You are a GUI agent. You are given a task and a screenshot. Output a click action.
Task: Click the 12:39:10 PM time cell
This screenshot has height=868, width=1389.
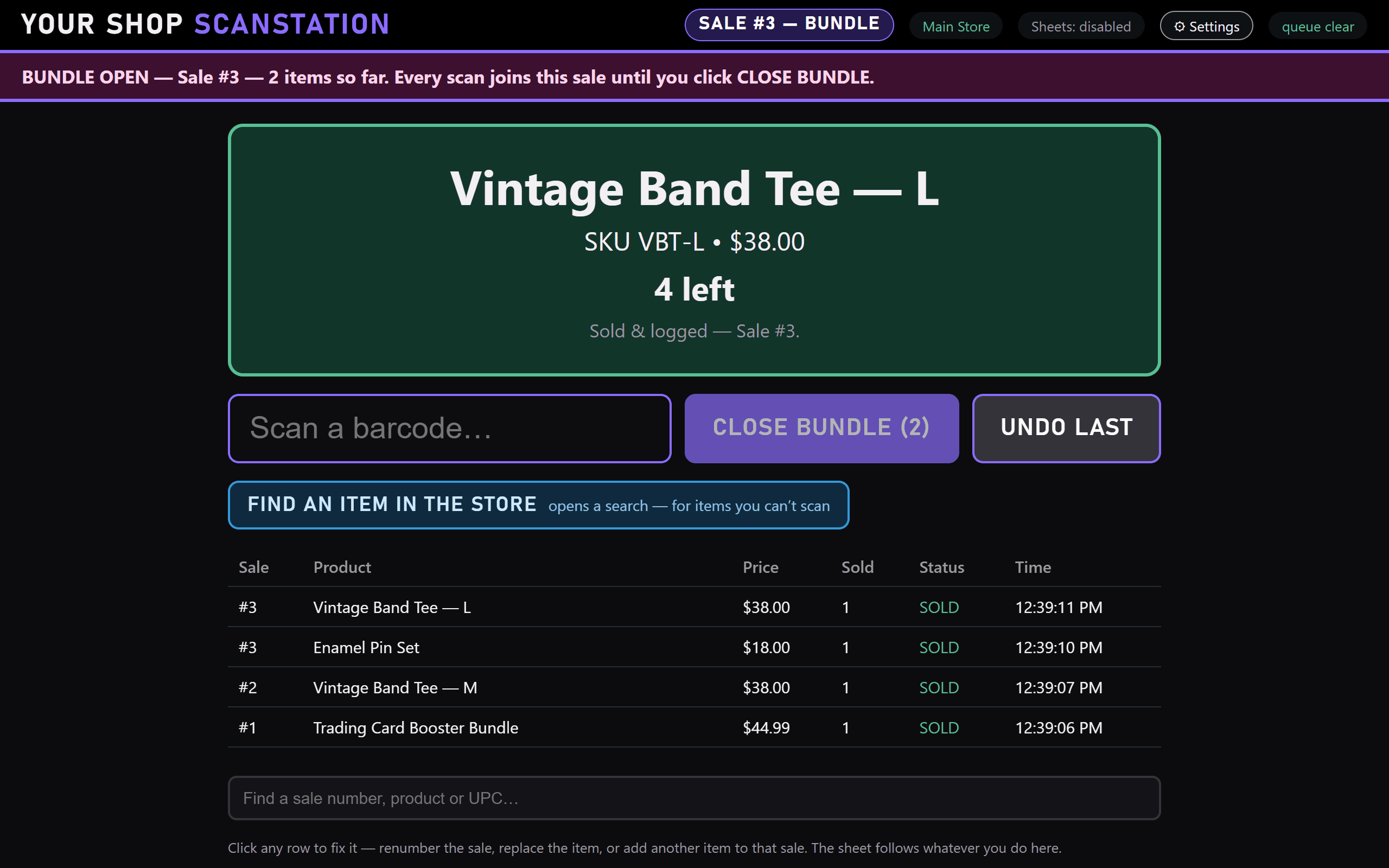point(1059,647)
